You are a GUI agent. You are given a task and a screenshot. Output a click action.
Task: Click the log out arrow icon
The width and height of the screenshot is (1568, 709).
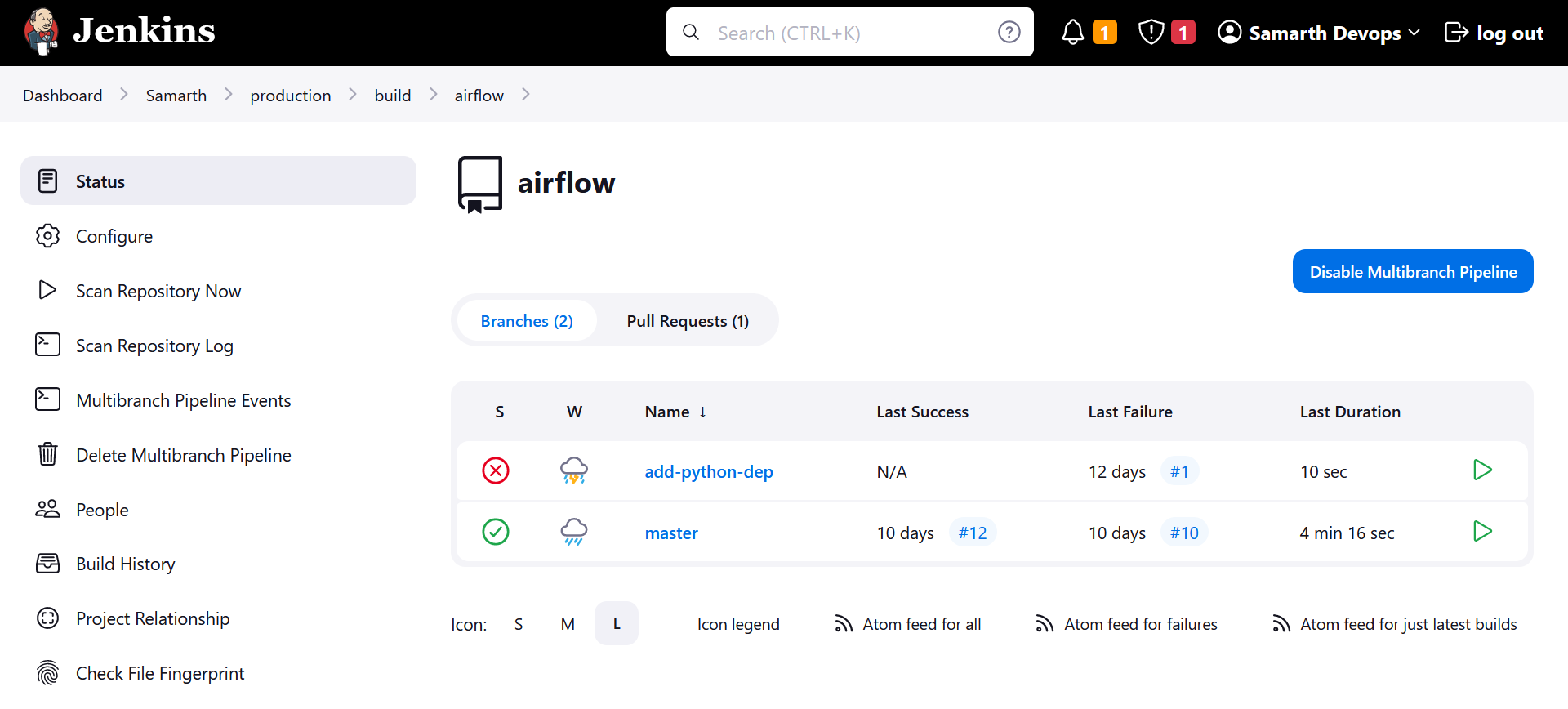1456,32
